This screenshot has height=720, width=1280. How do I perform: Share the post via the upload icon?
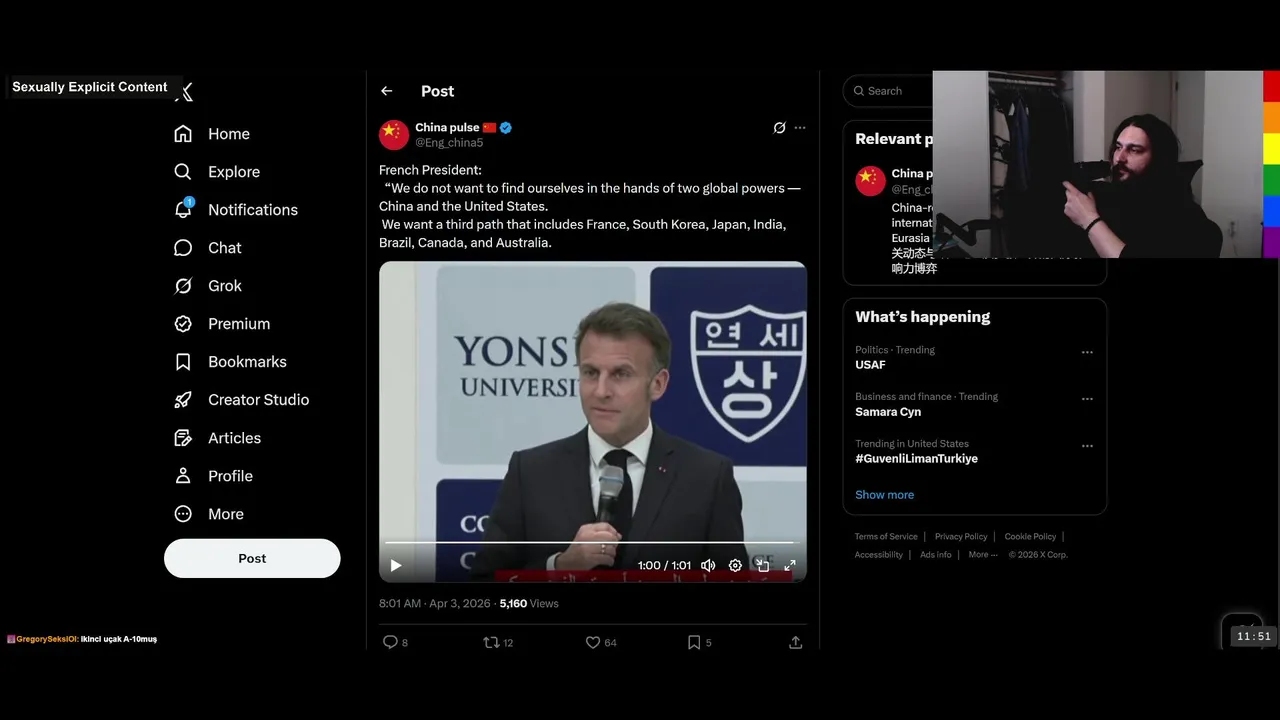click(795, 642)
